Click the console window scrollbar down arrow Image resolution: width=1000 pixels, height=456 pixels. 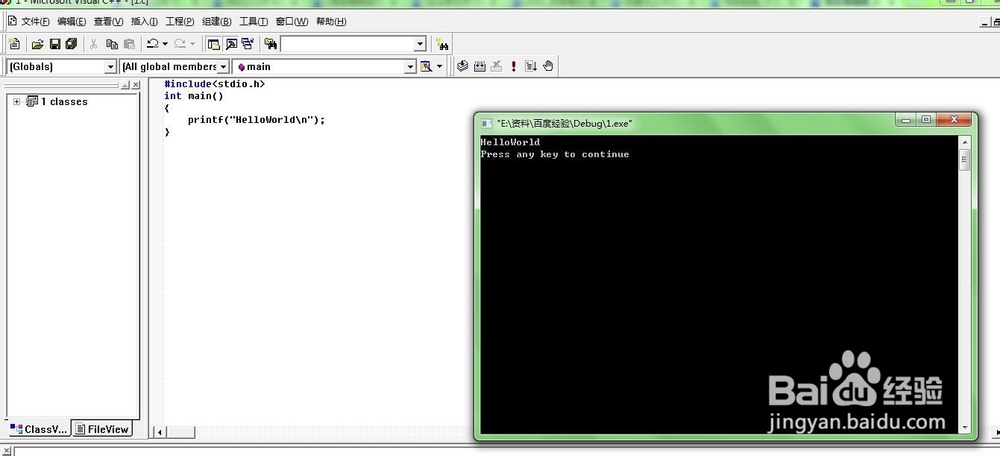coord(965,427)
